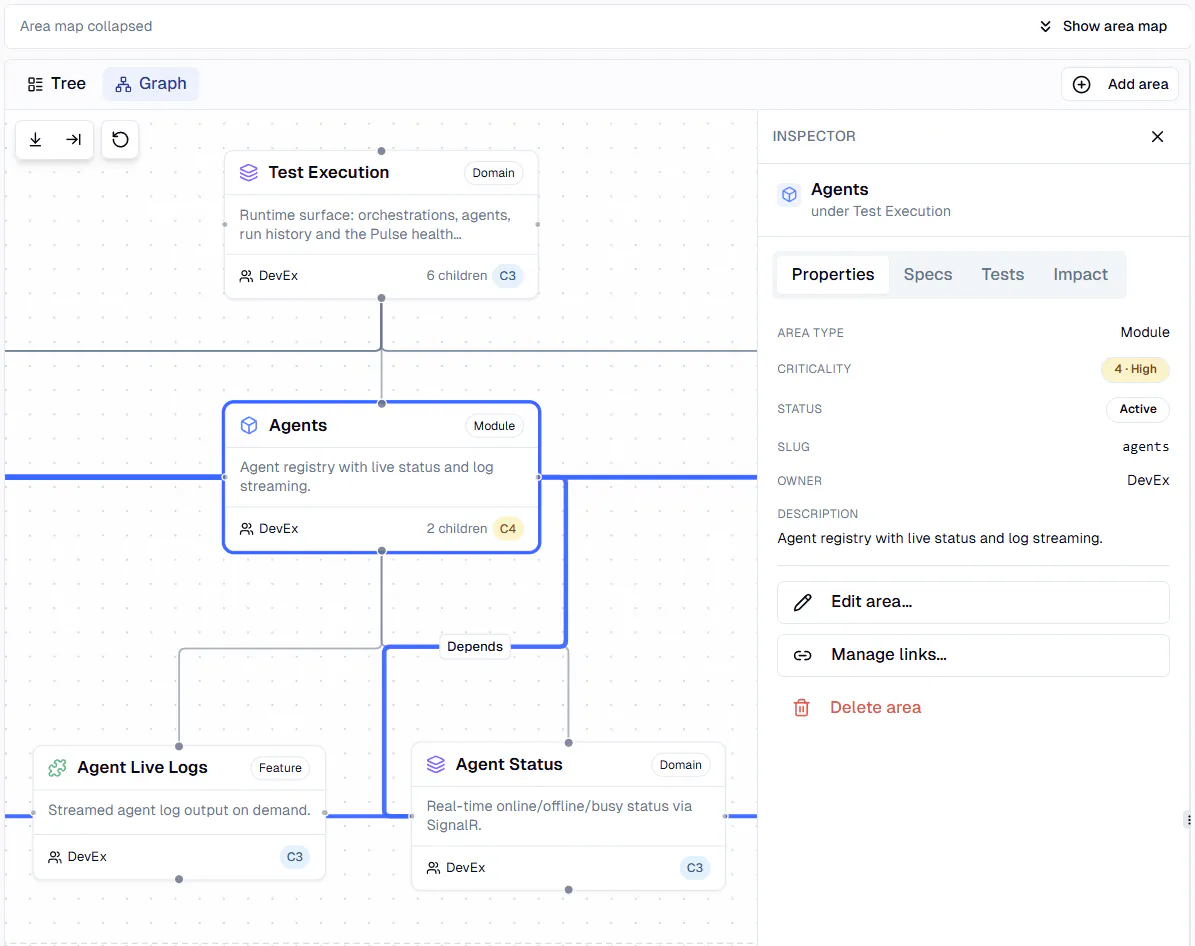This screenshot has width=1195, height=946.
Task: Click the Test Execution bottom connector dot
Action: coord(382,298)
